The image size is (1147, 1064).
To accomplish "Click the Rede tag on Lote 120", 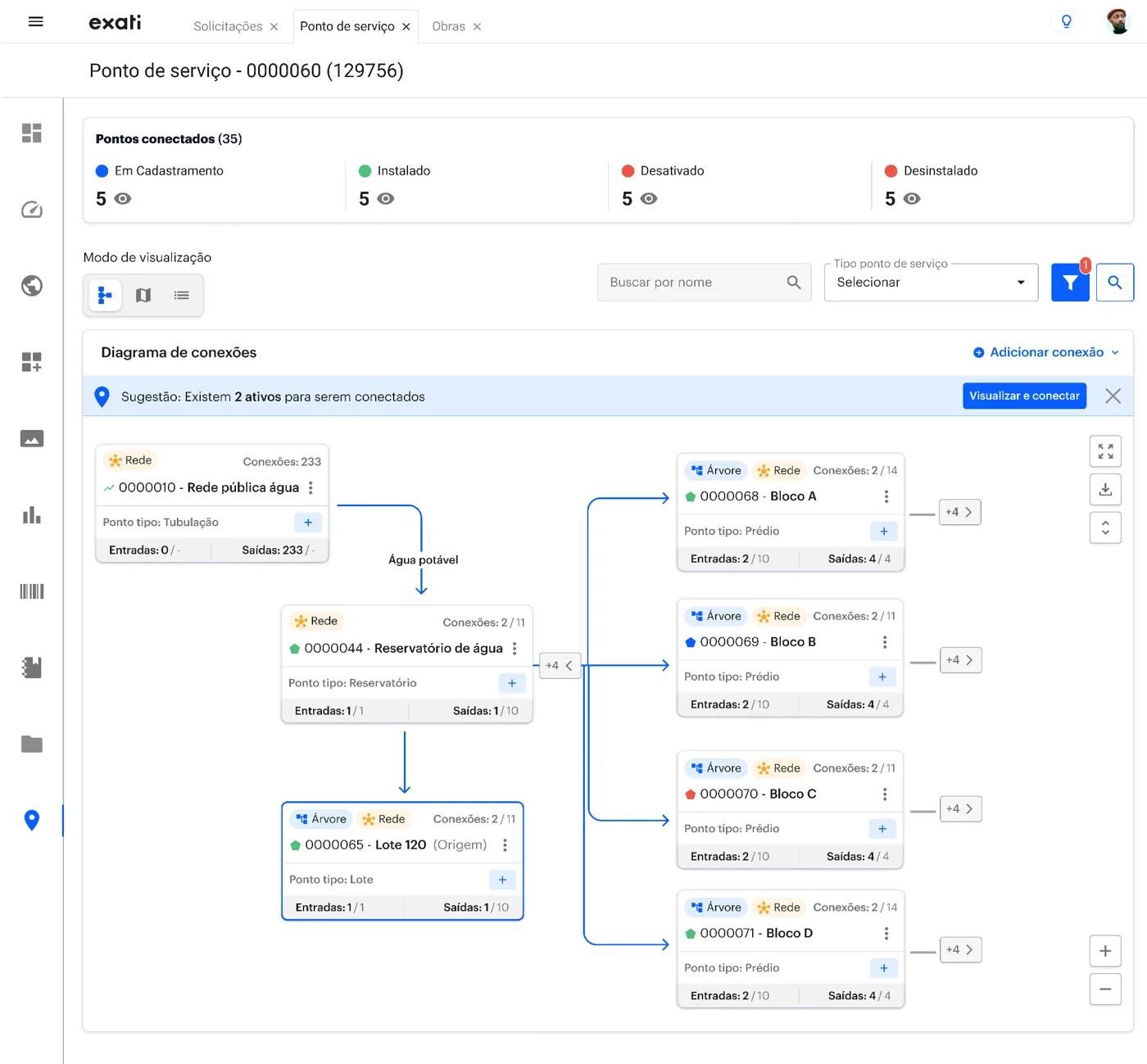I will point(384,819).
